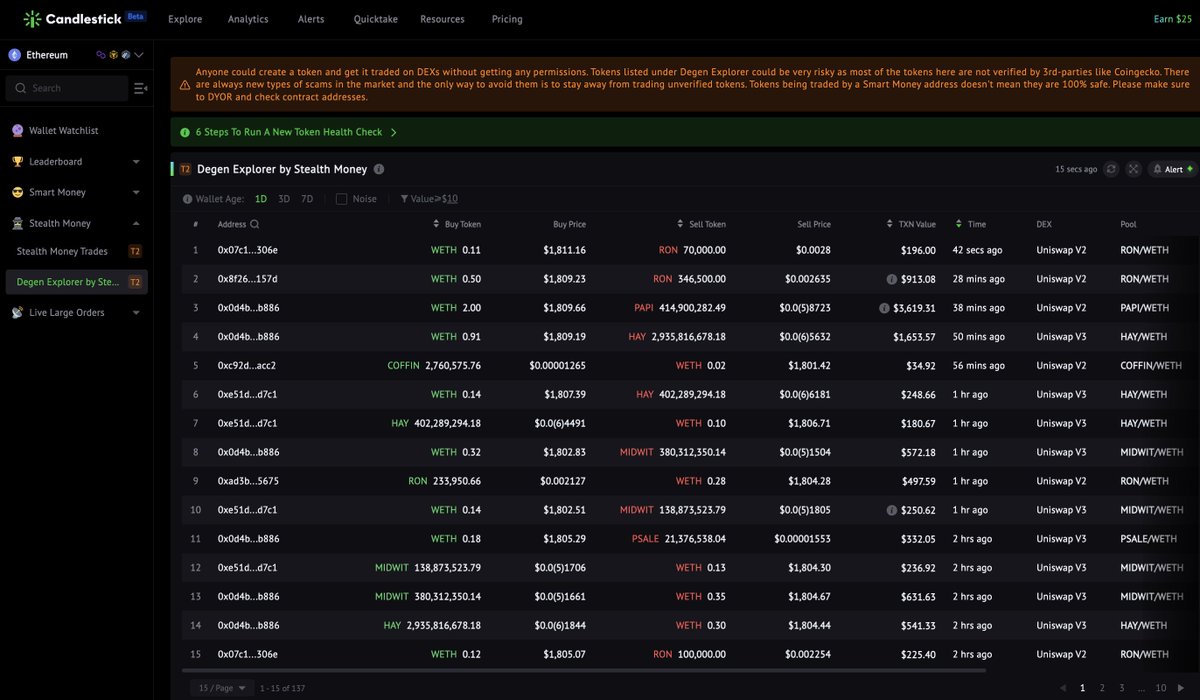Click the Alert bell button
The height and width of the screenshot is (700, 1200).
1169,169
